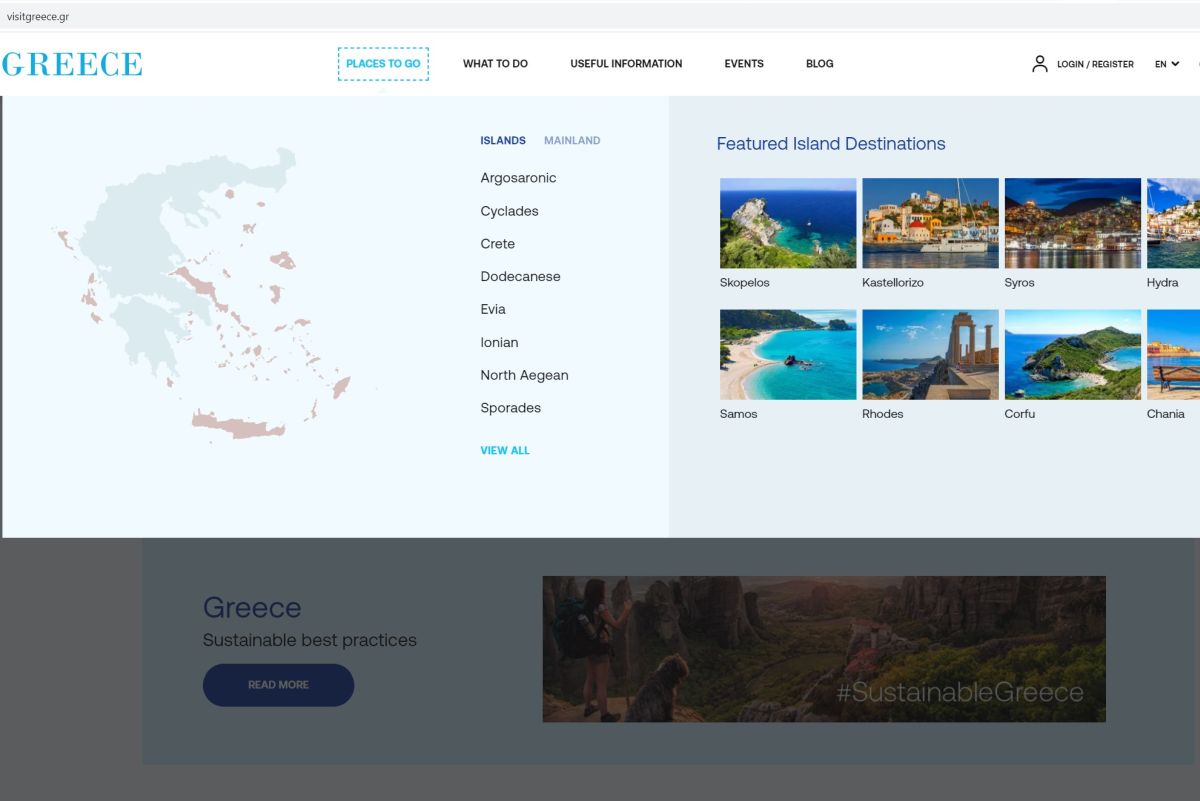Select the Islands tab
The image size is (1200, 801).
point(503,141)
